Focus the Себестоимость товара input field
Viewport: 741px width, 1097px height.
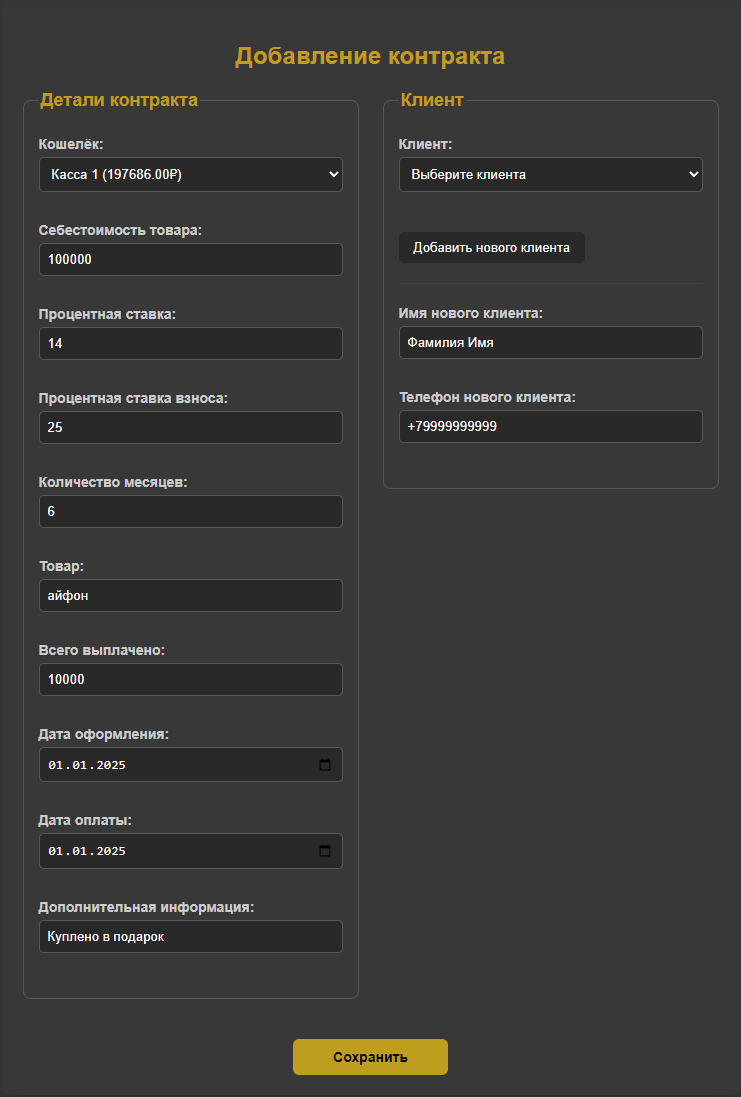[x=190, y=259]
